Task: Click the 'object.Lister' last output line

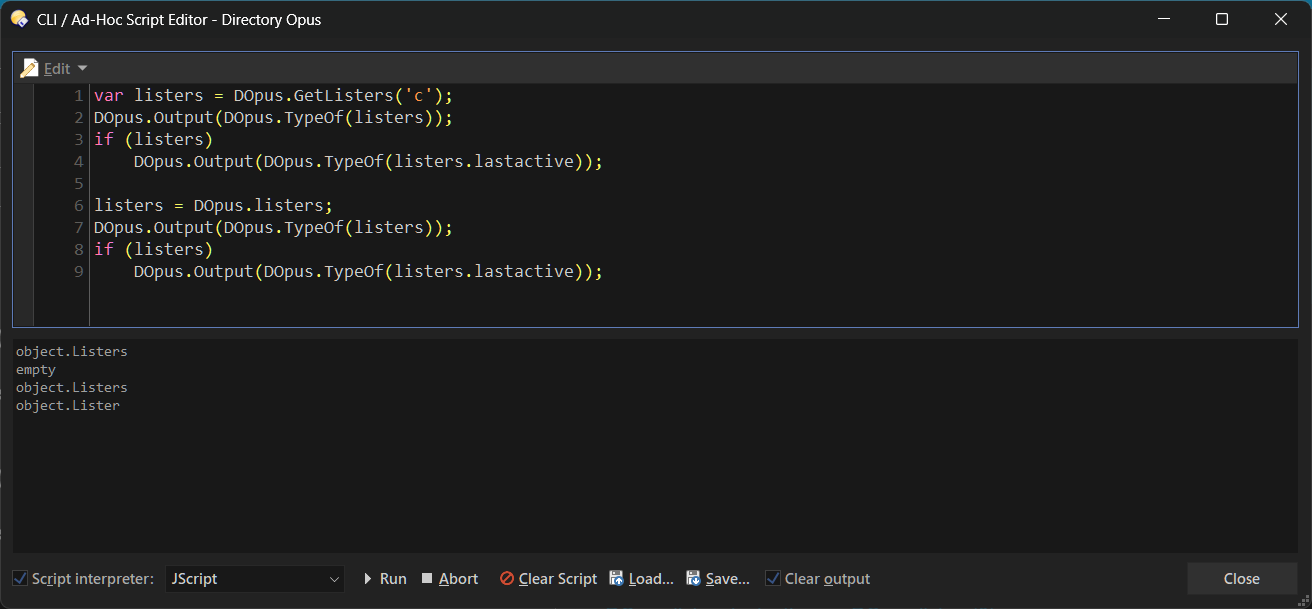Action: coord(68,406)
